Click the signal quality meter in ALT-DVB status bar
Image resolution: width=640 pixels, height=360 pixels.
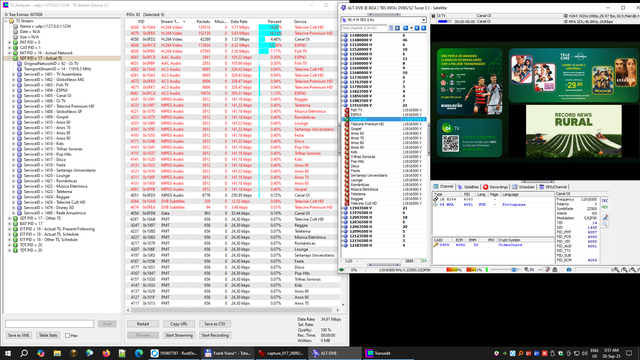pyautogui.click(x=474, y=270)
